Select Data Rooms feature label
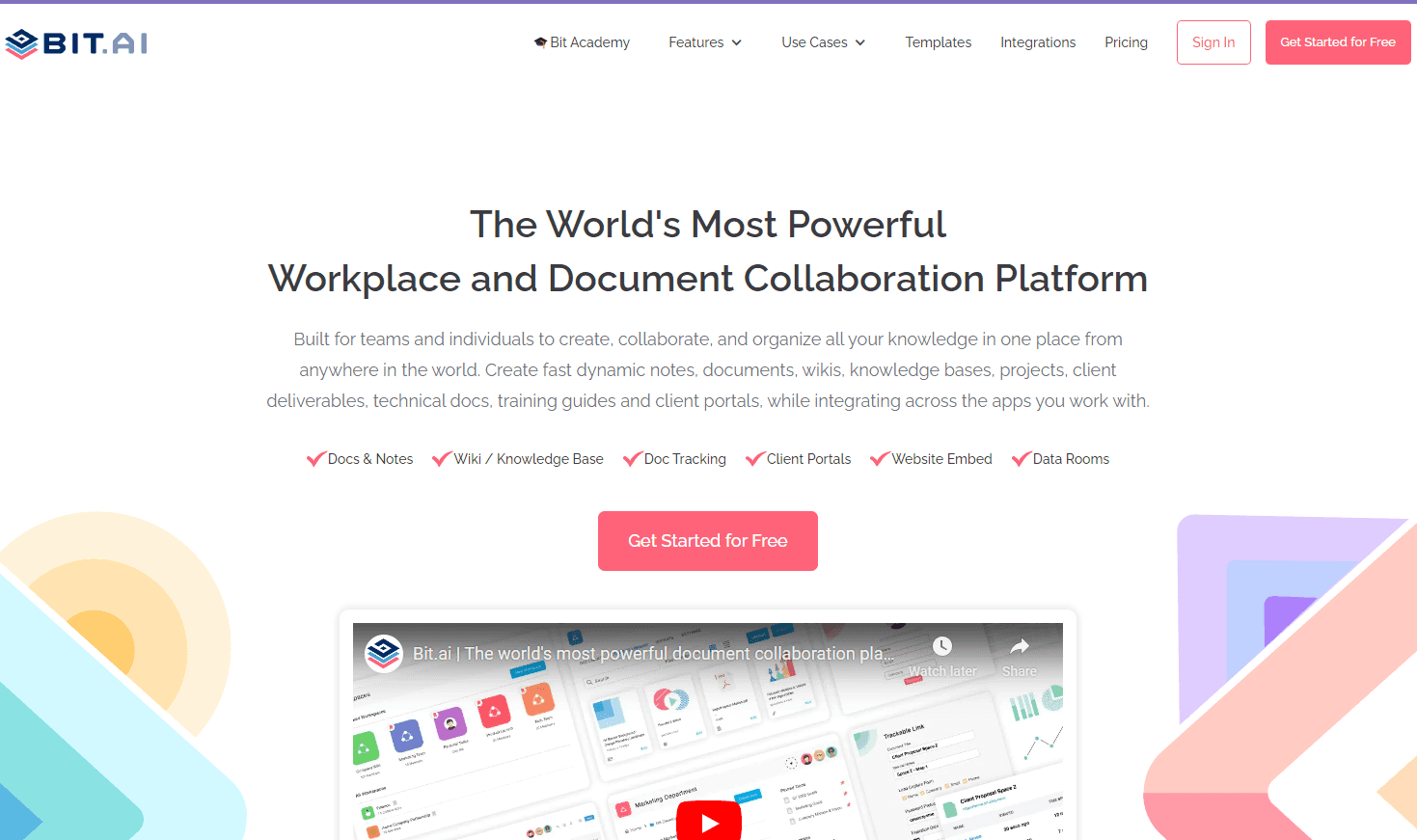 click(1071, 459)
